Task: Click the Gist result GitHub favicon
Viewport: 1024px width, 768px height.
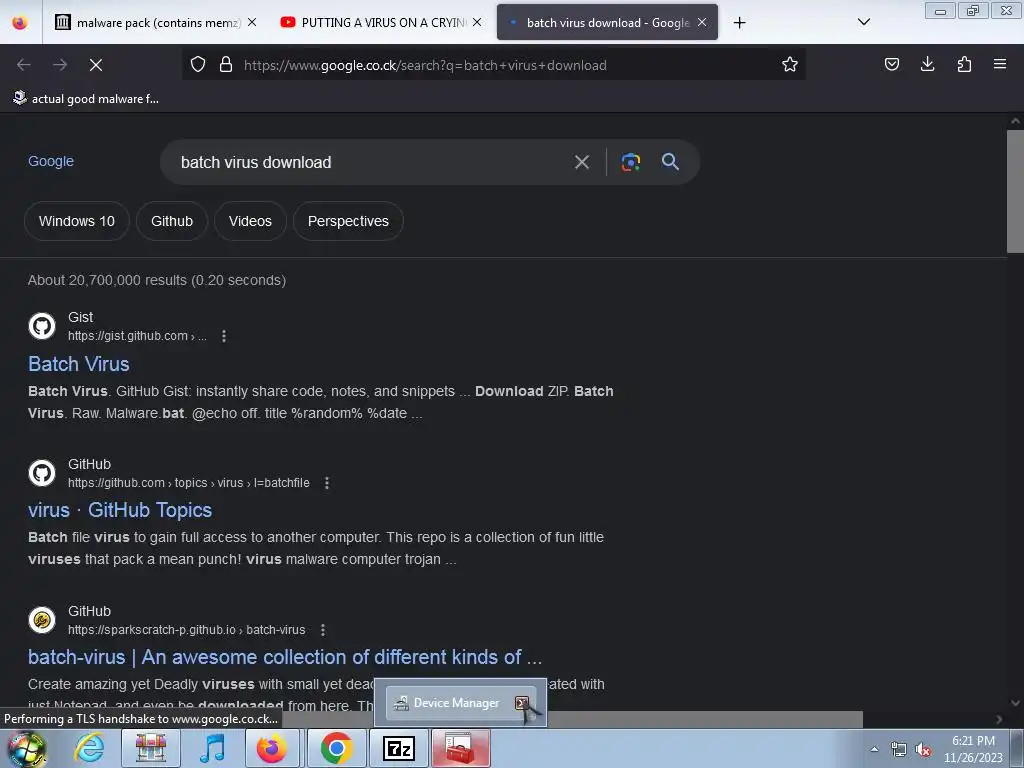Action: 42,326
